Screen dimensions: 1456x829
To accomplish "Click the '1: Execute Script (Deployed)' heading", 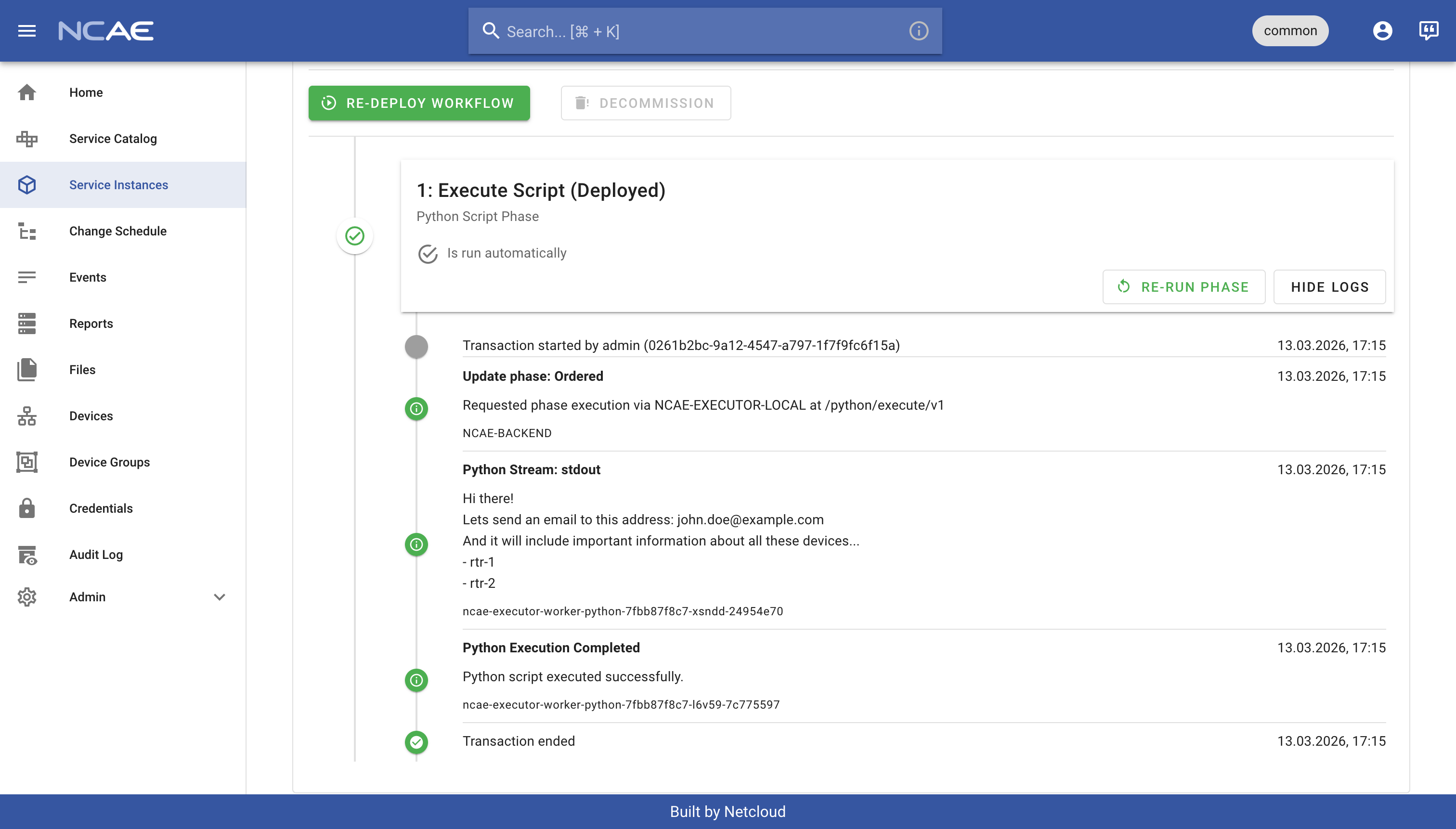I will (x=541, y=190).
